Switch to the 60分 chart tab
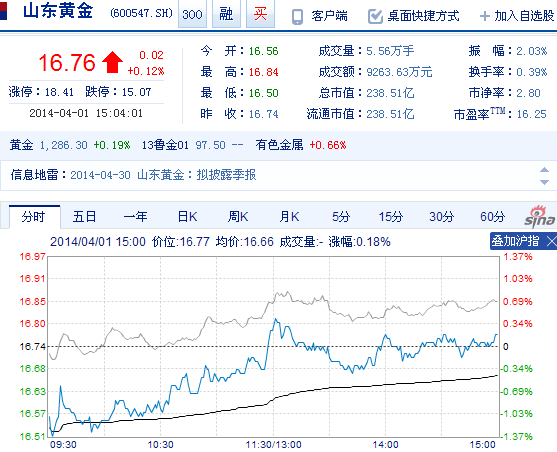 click(x=492, y=216)
